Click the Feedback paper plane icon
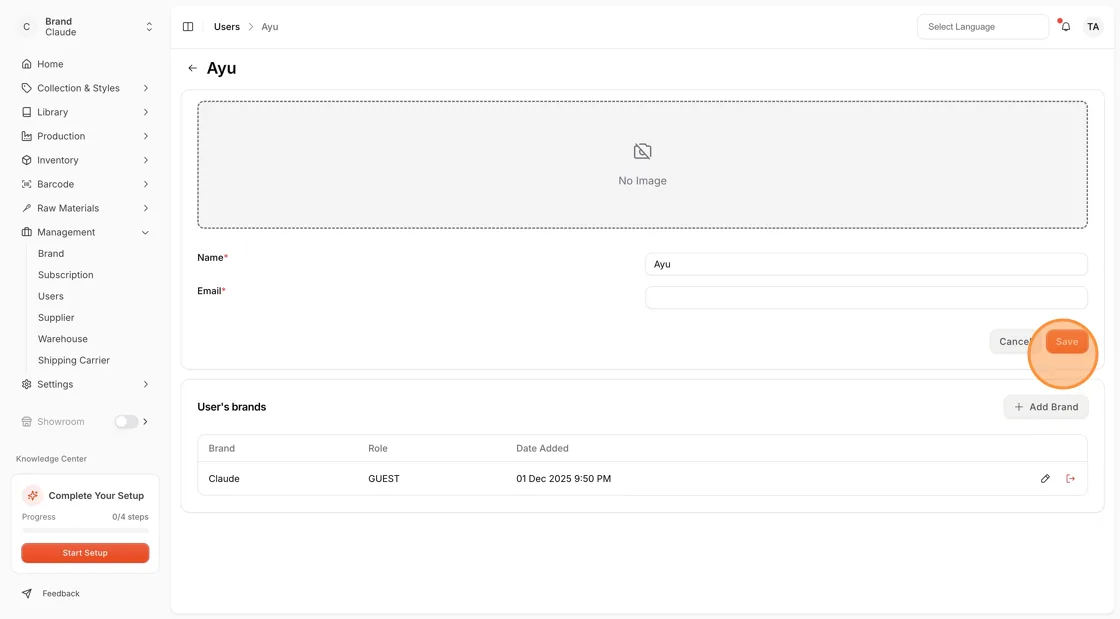This screenshot has width=1120, height=619. pos(26,593)
